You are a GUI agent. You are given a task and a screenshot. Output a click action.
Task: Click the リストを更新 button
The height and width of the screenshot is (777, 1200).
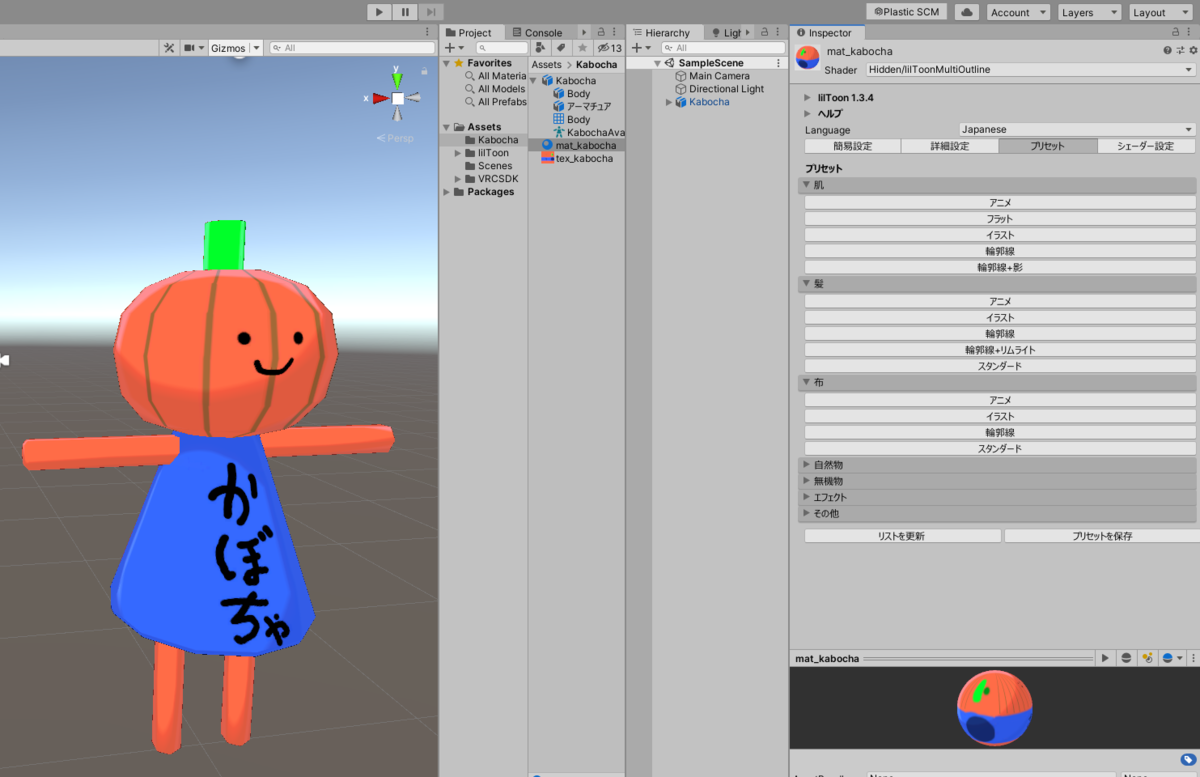(x=902, y=536)
